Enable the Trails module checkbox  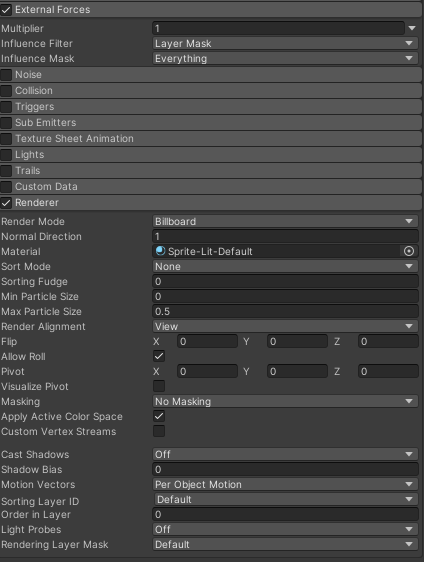[6, 171]
